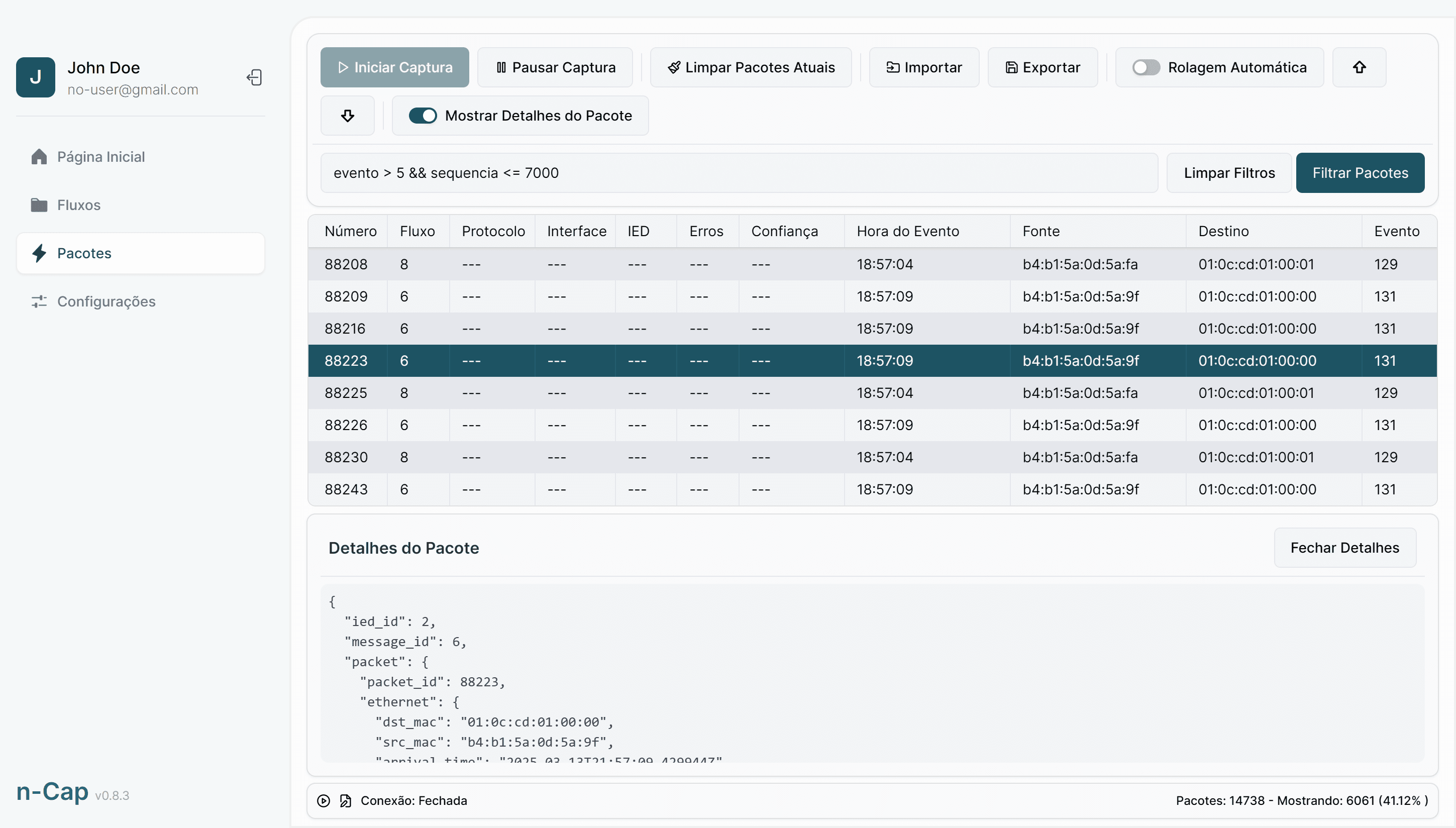The height and width of the screenshot is (828, 1456).
Task: Click the Protocolo column header
Action: (493, 232)
